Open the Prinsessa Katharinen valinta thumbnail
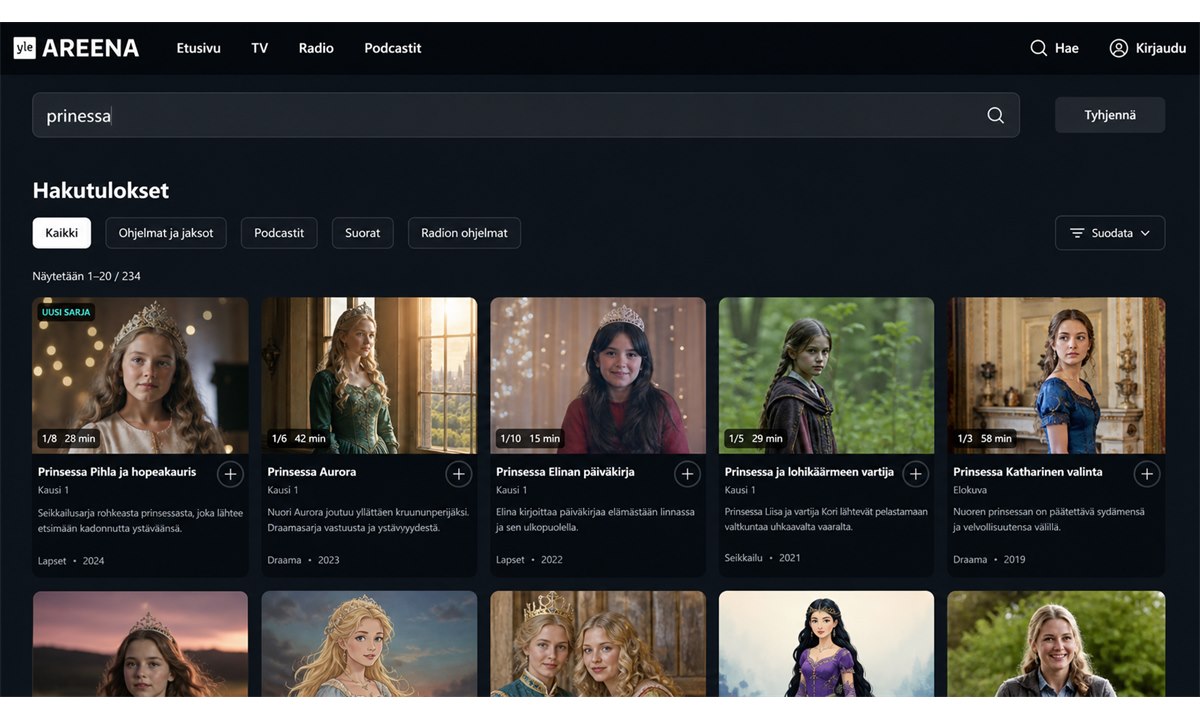This screenshot has width=1200, height=720. pos(1056,375)
